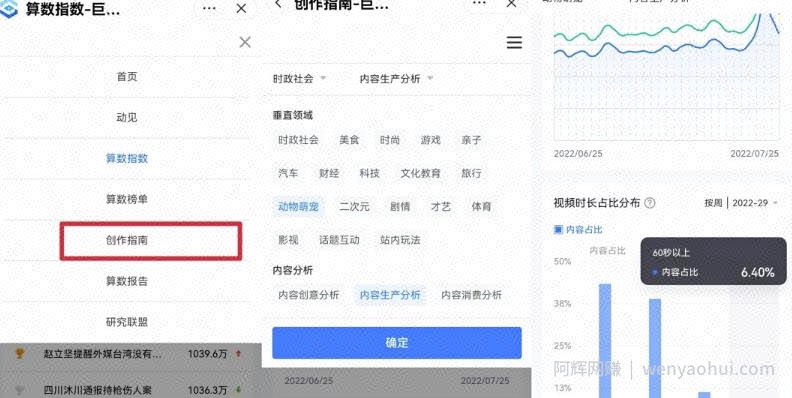Toggle the 内容占比 legend marker

[558, 230]
